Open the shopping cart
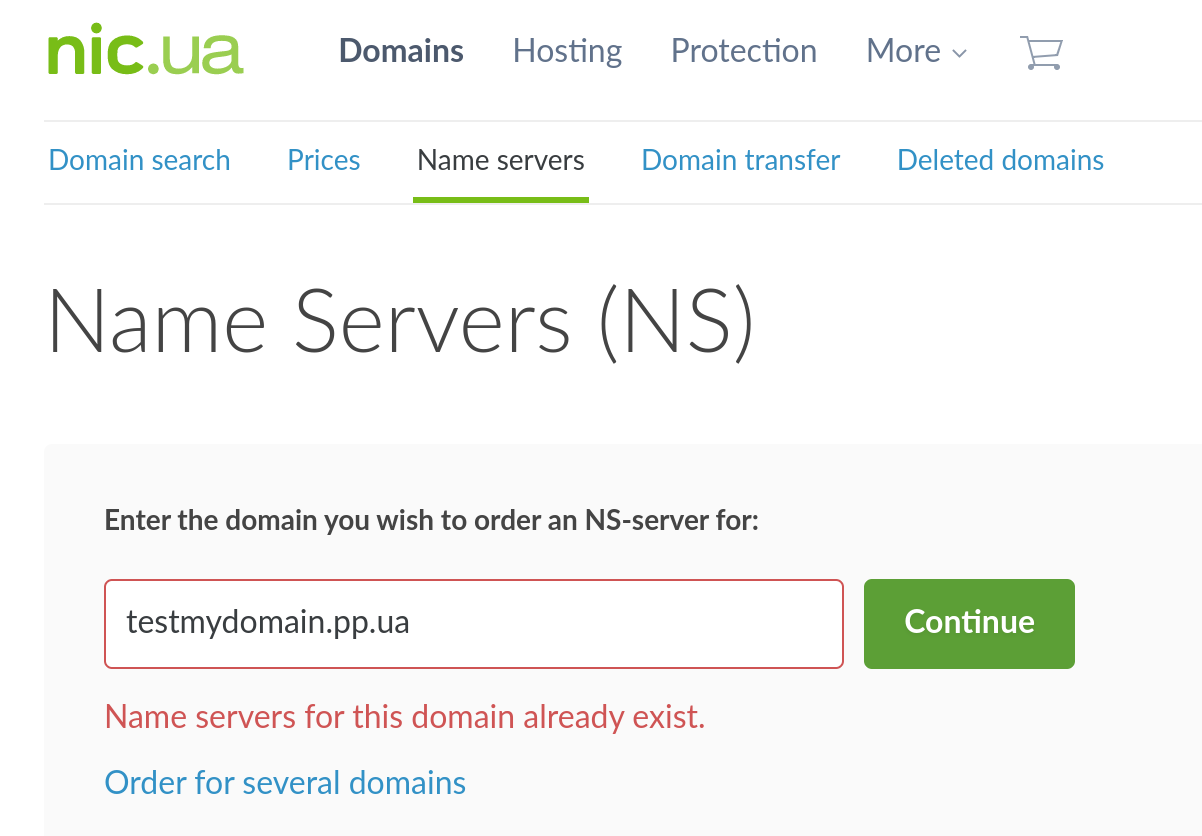 click(x=1041, y=52)
